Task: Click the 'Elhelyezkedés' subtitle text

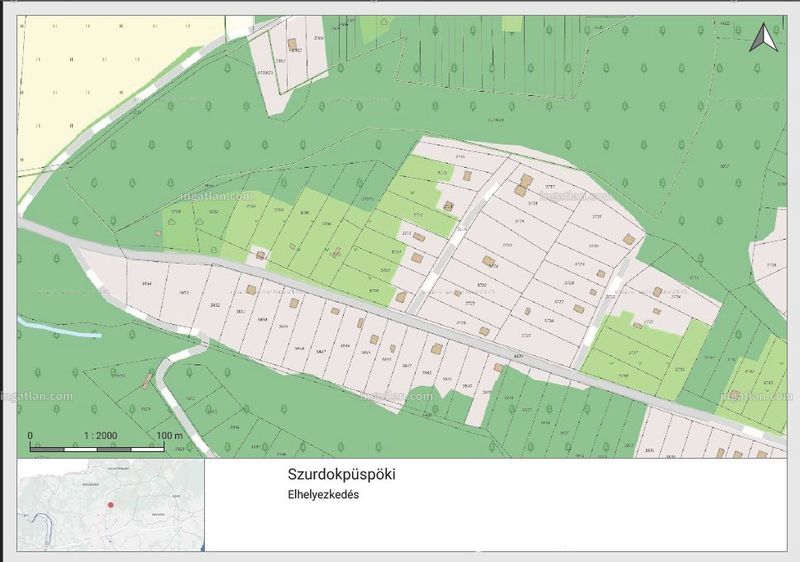Action: tap(323, 494)
